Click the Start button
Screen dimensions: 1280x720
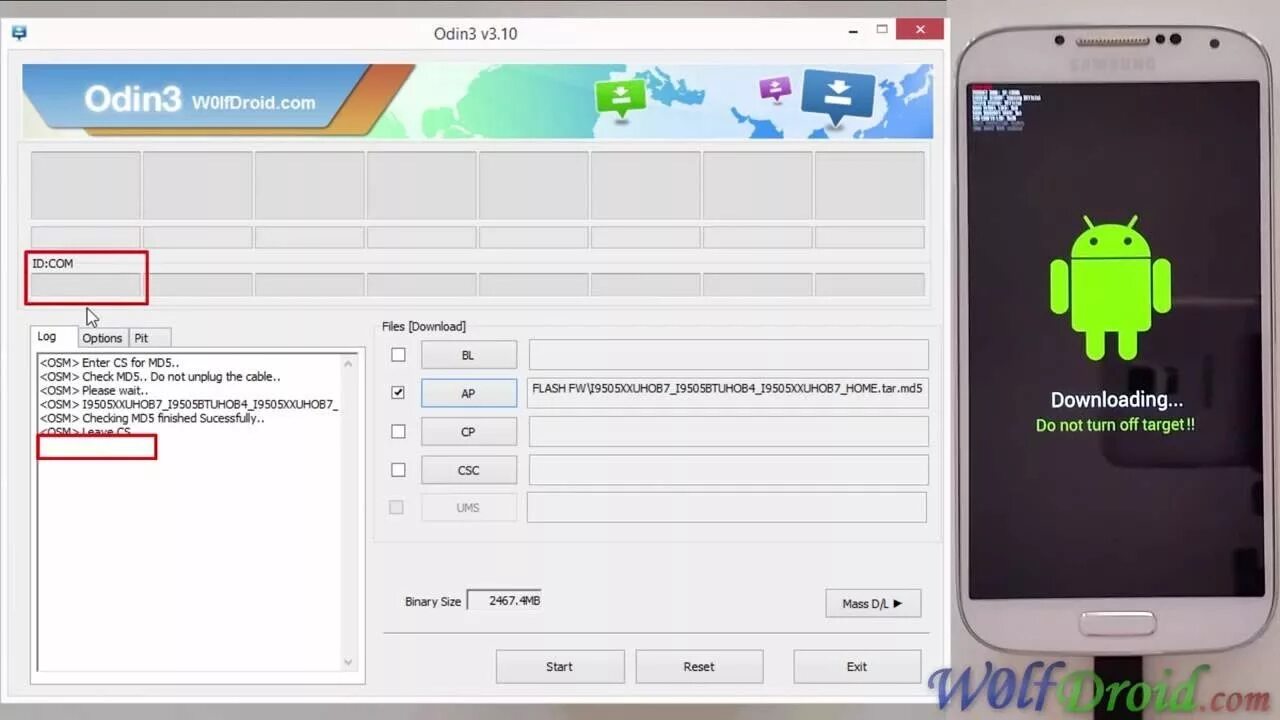coord(560,666)
